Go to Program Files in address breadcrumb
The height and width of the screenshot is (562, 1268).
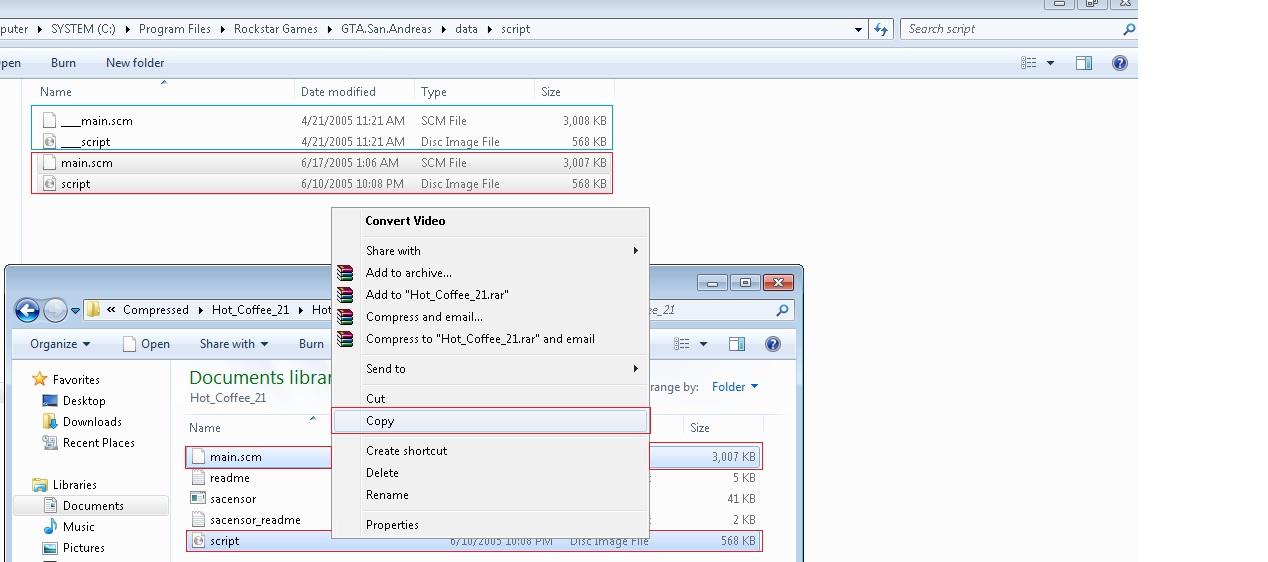click(x=175, y=29)
